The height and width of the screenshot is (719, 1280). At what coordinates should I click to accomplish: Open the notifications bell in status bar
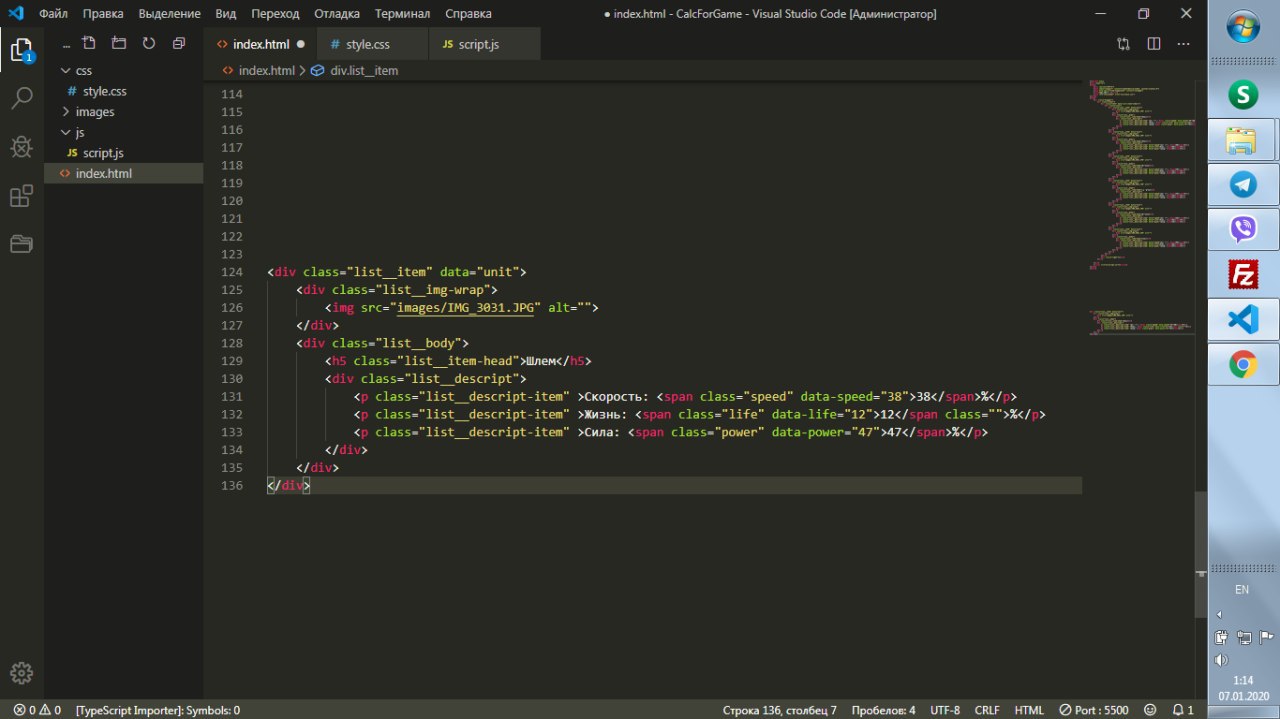(x=1182, y=710)
